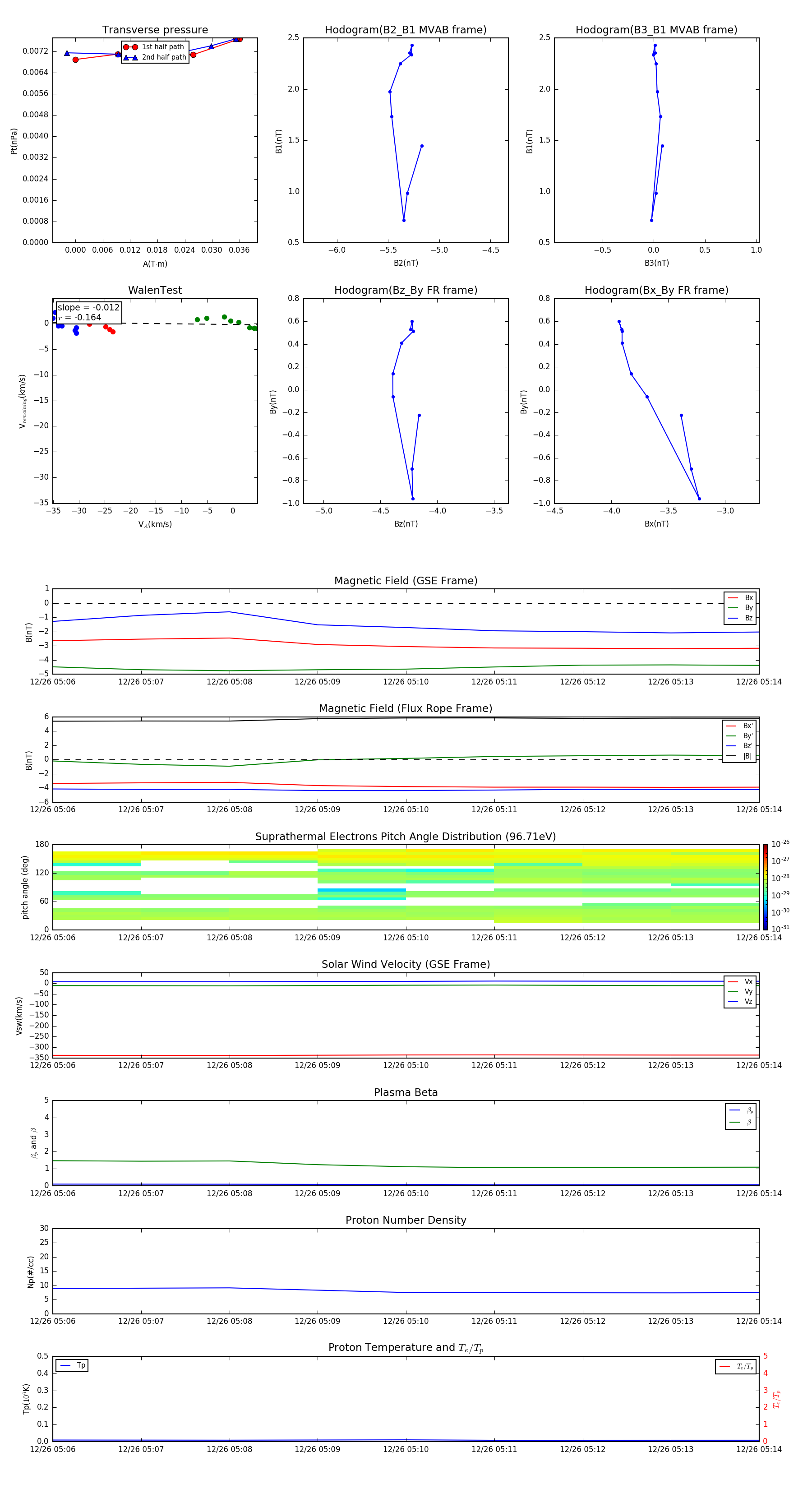The image size is (812, 1489).
Task: Click the 'Vsw(km/s)' y-axis label
Action: [19, 1016]
